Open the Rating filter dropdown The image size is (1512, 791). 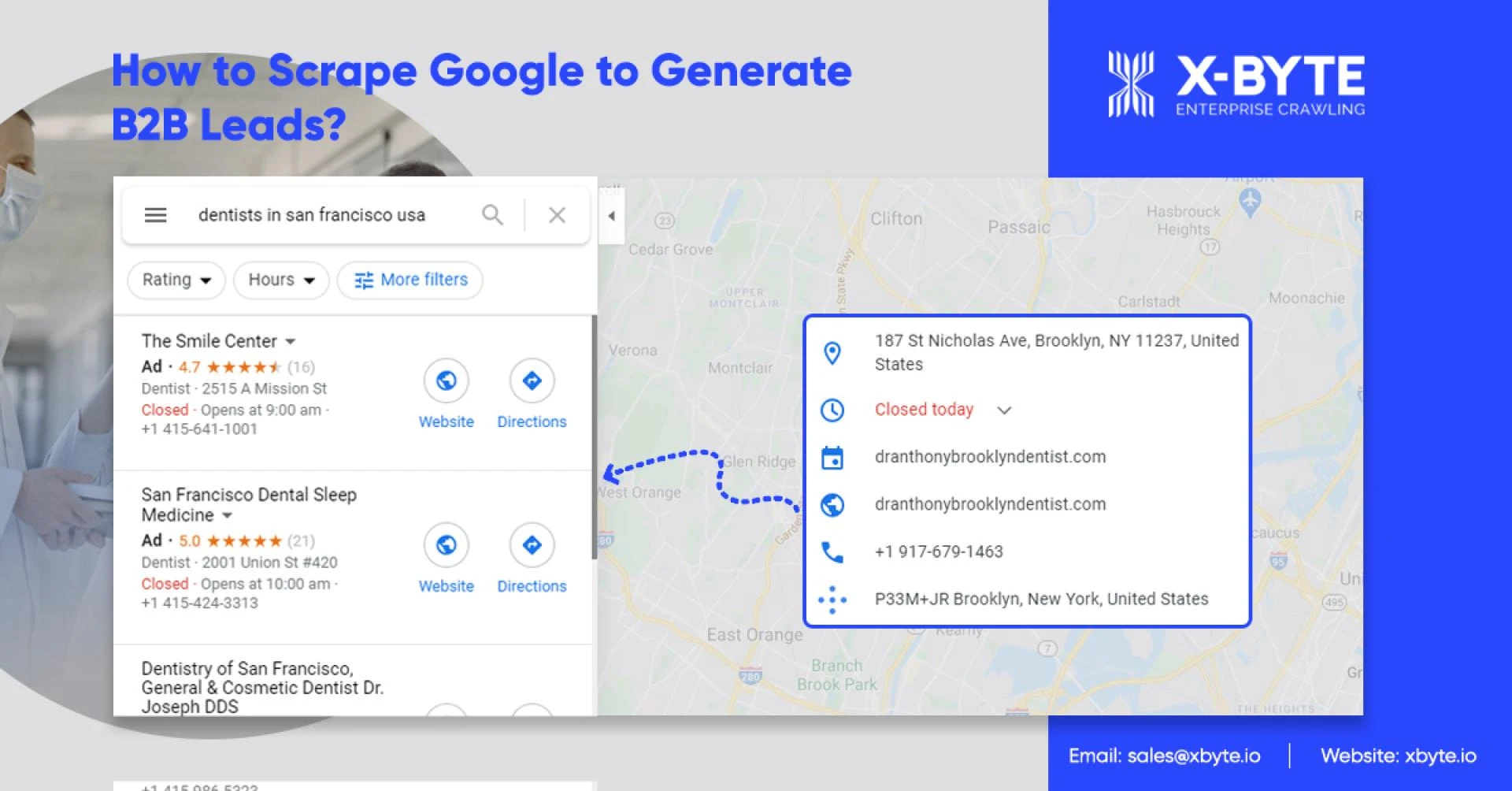pyautogui.click(x=176, y=280)
